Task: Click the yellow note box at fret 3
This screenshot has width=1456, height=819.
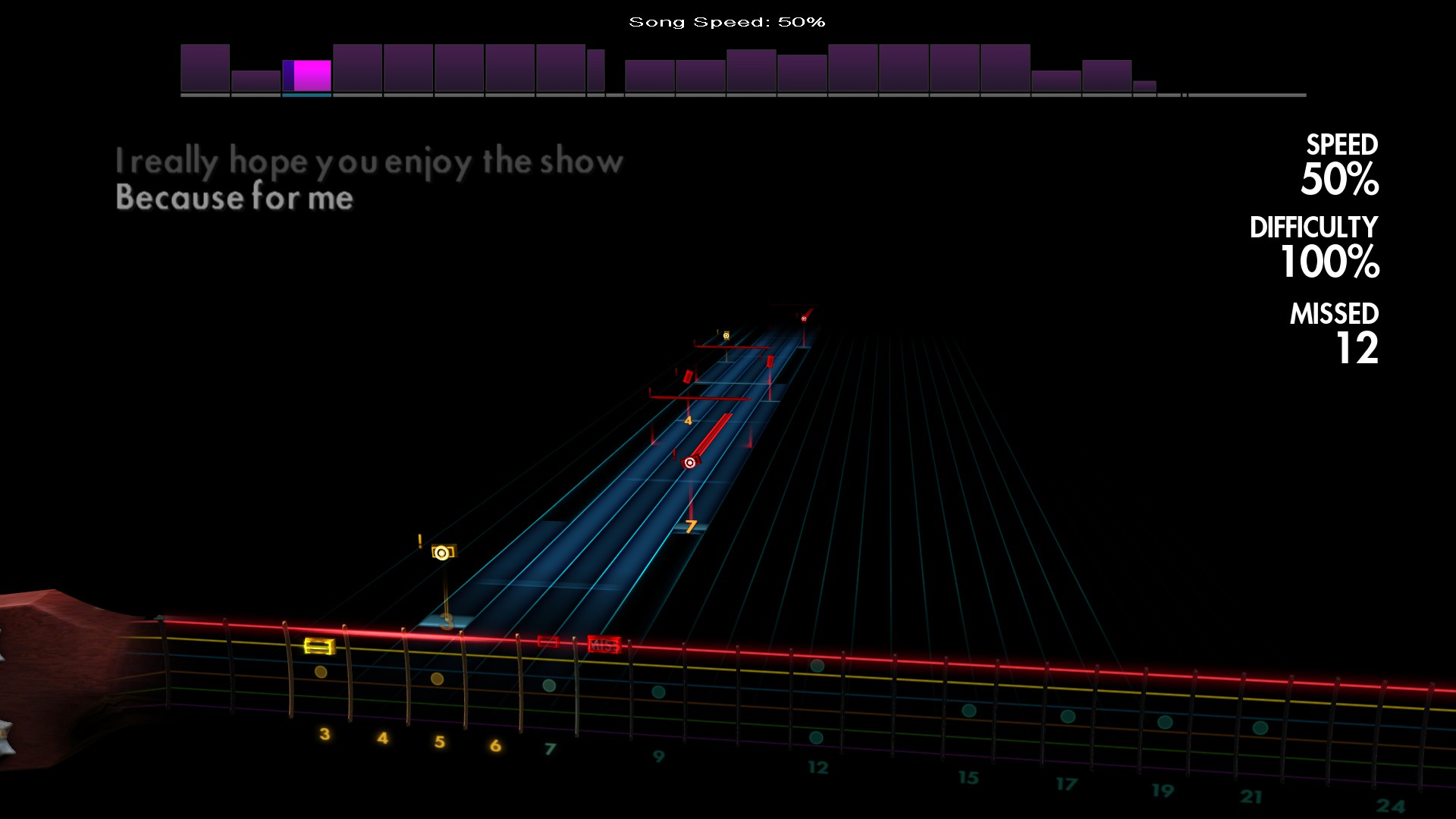Action: tap(319, 645)
